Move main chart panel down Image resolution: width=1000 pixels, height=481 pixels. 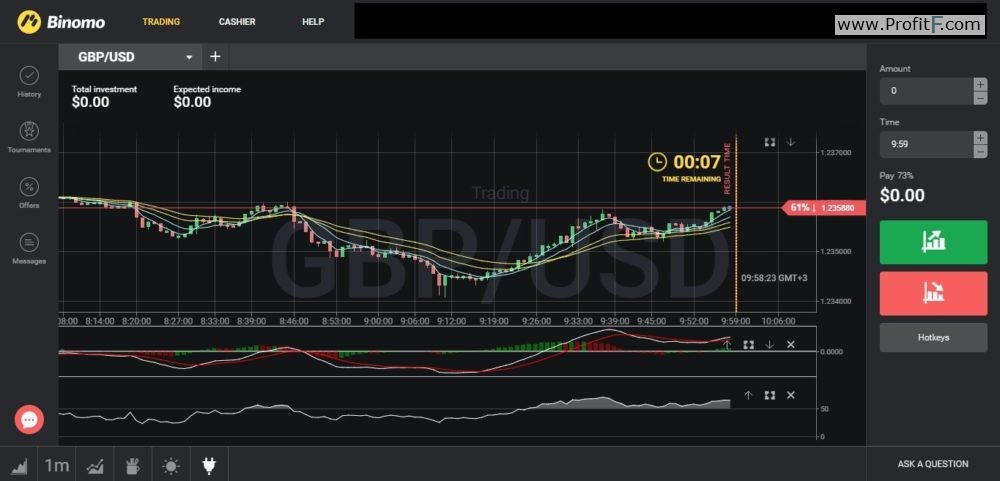(791, 142)
